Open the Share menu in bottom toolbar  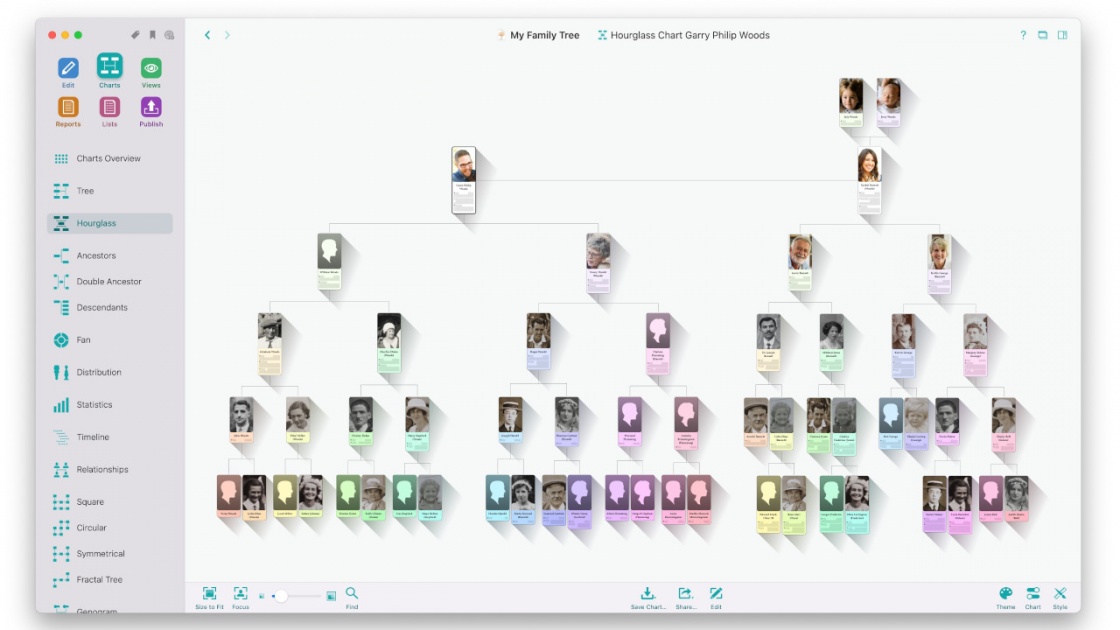pos(685,594)
